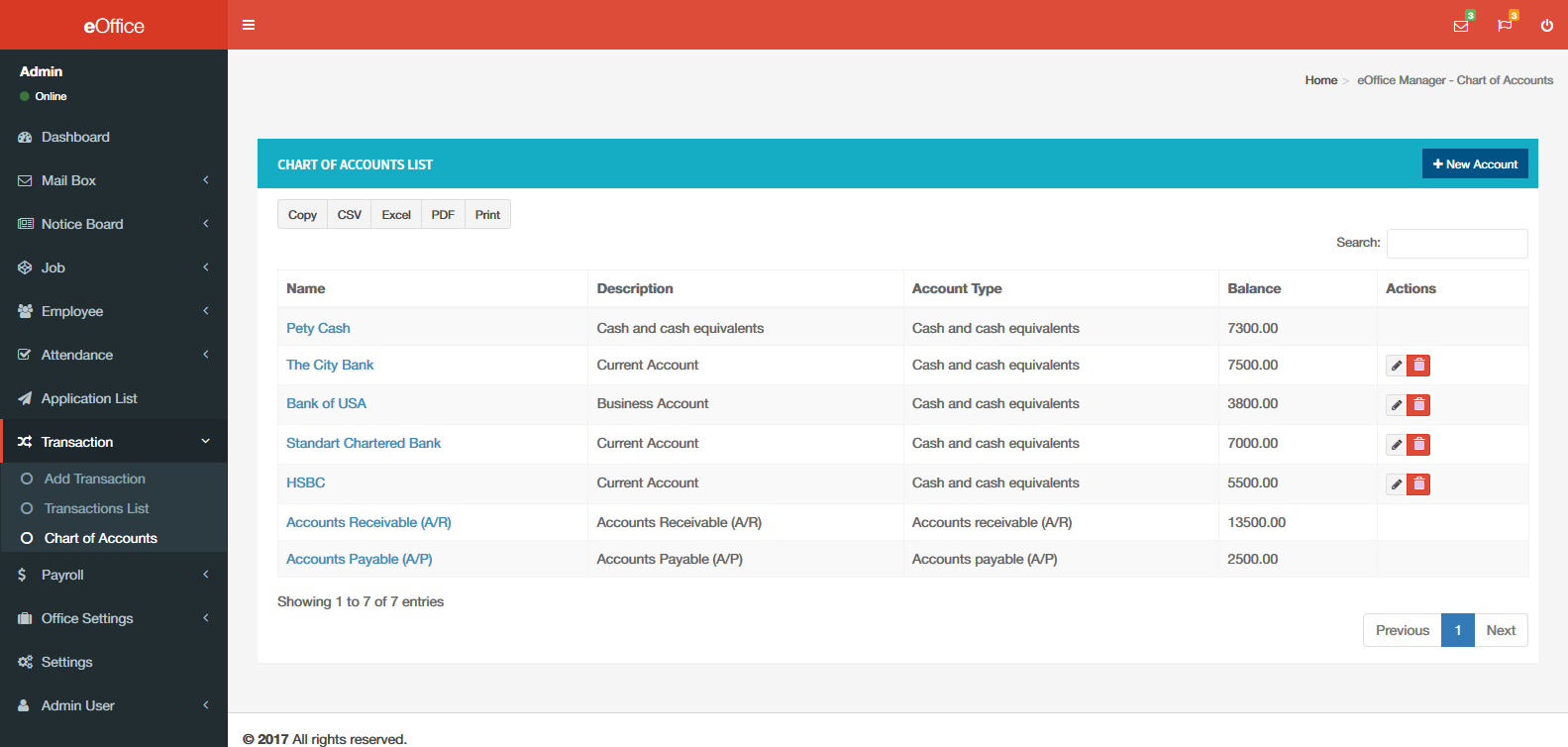Open Add Transaction submenu item
Viewport: 1568px width, 747px height.
[95, 479]
